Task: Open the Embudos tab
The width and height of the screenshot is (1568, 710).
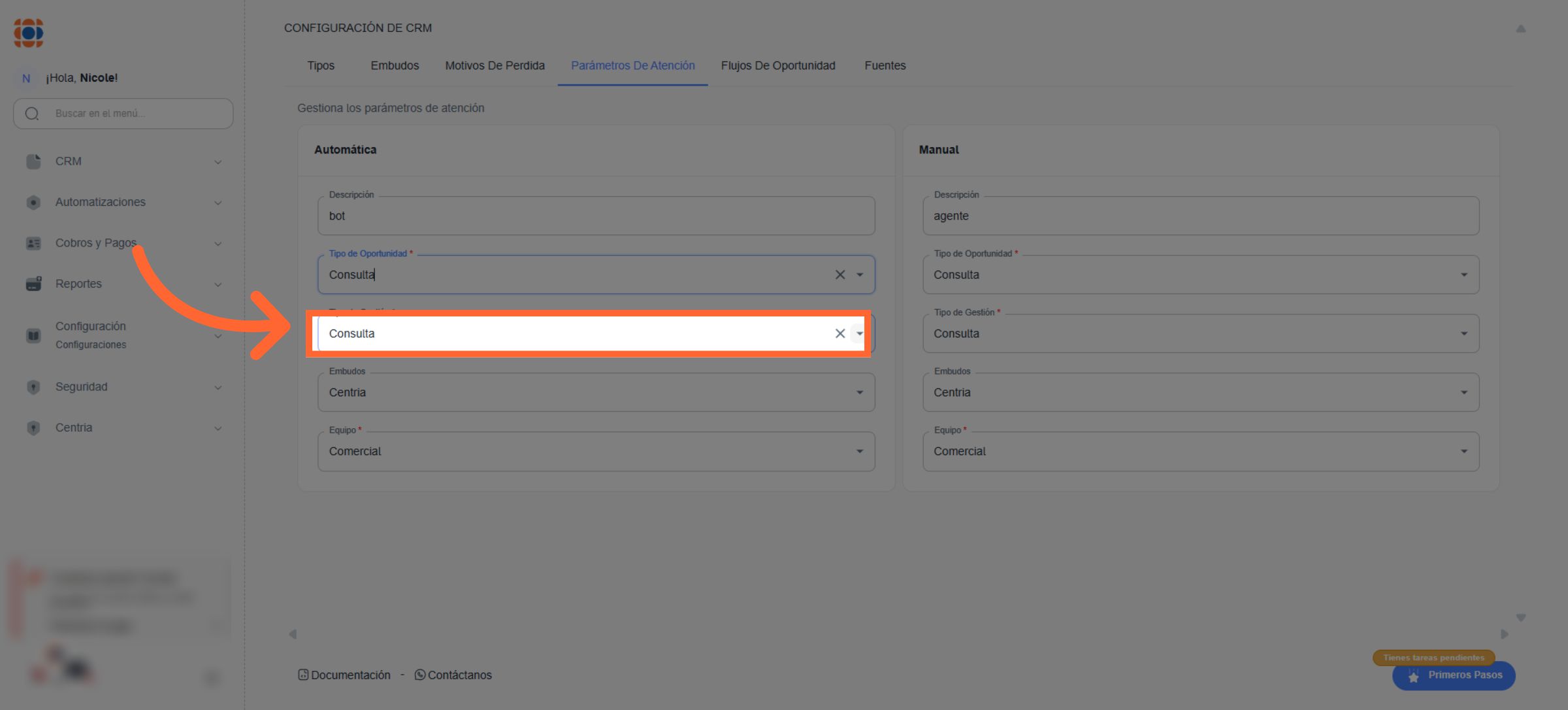Action: click(395, 65)
